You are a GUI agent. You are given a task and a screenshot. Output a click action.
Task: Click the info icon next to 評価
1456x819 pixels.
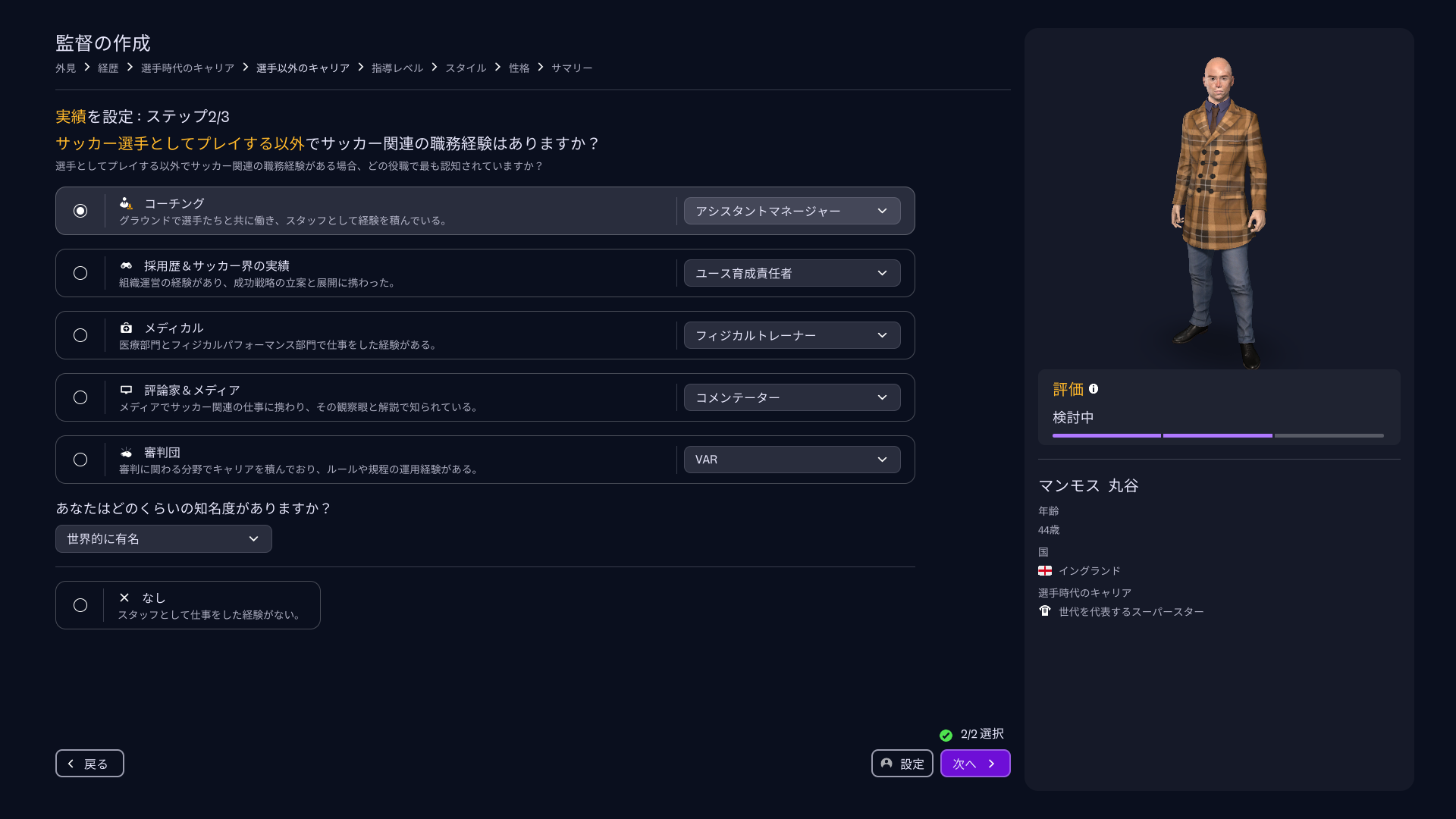pos(1094,389)
